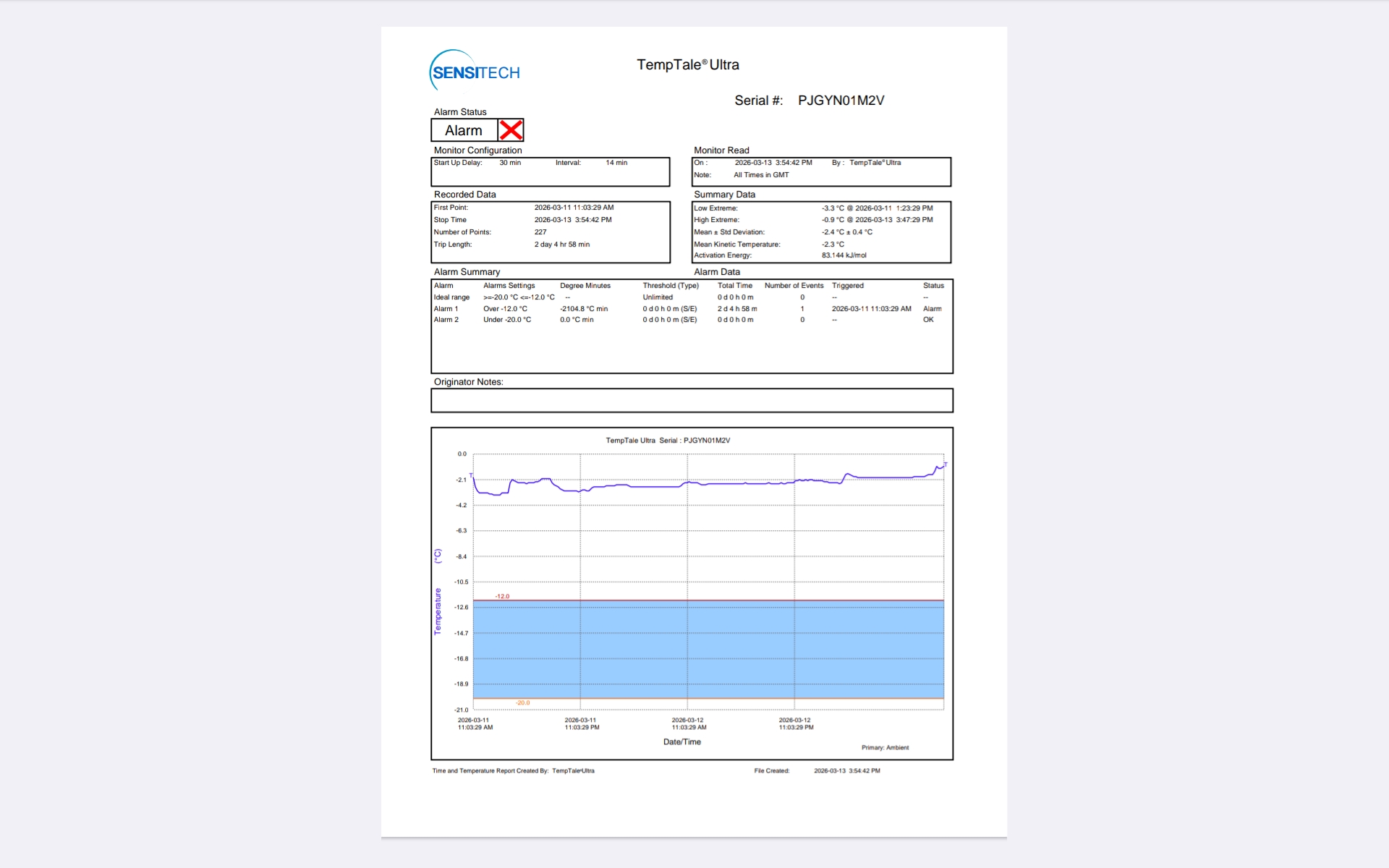The width and height of the screenshot is (1389, 868).
Task: Click inside the Originator Notes box
Action: click(691, 400)
